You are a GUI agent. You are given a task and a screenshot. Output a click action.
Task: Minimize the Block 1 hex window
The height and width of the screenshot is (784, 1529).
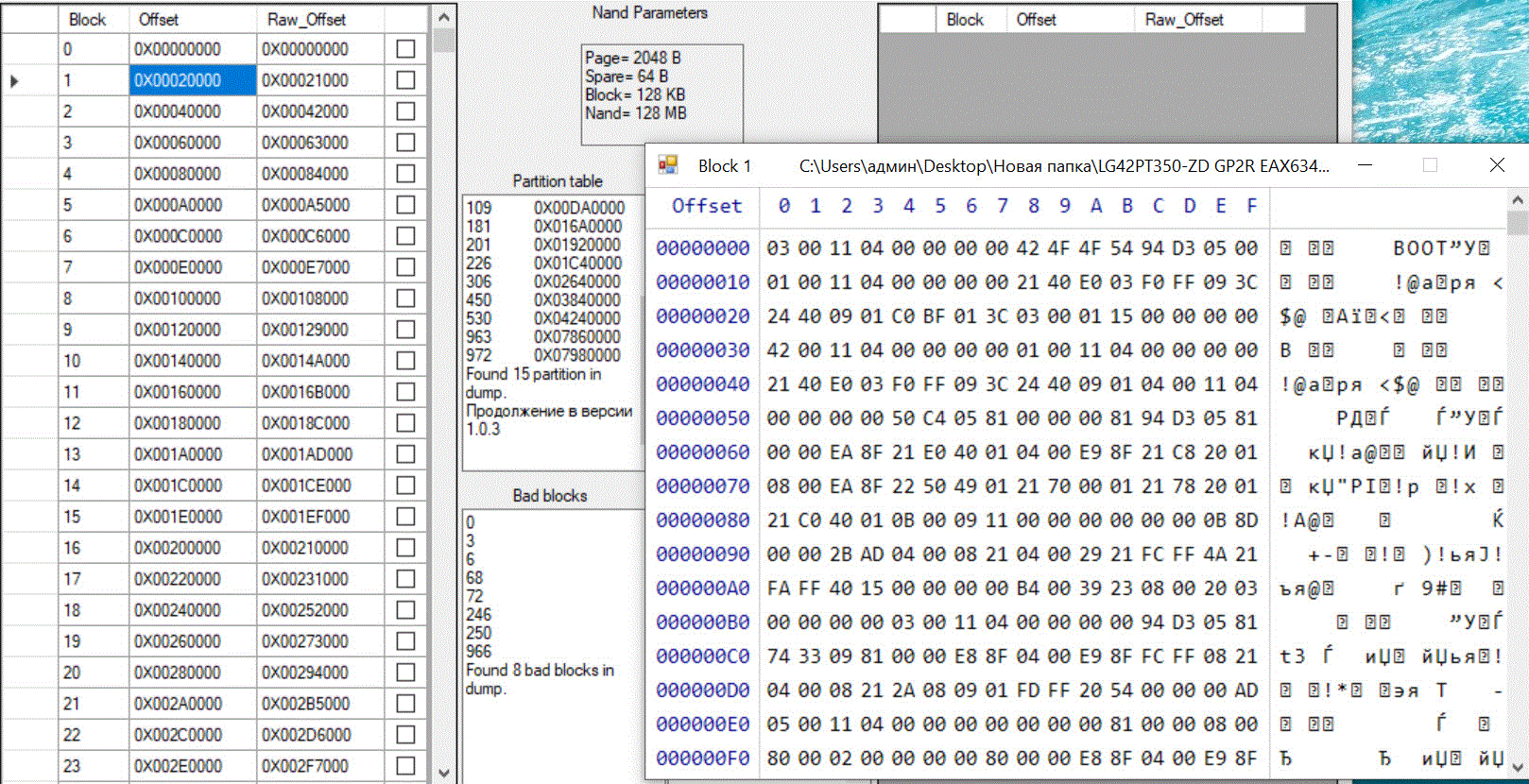(x=1365, y=165)
